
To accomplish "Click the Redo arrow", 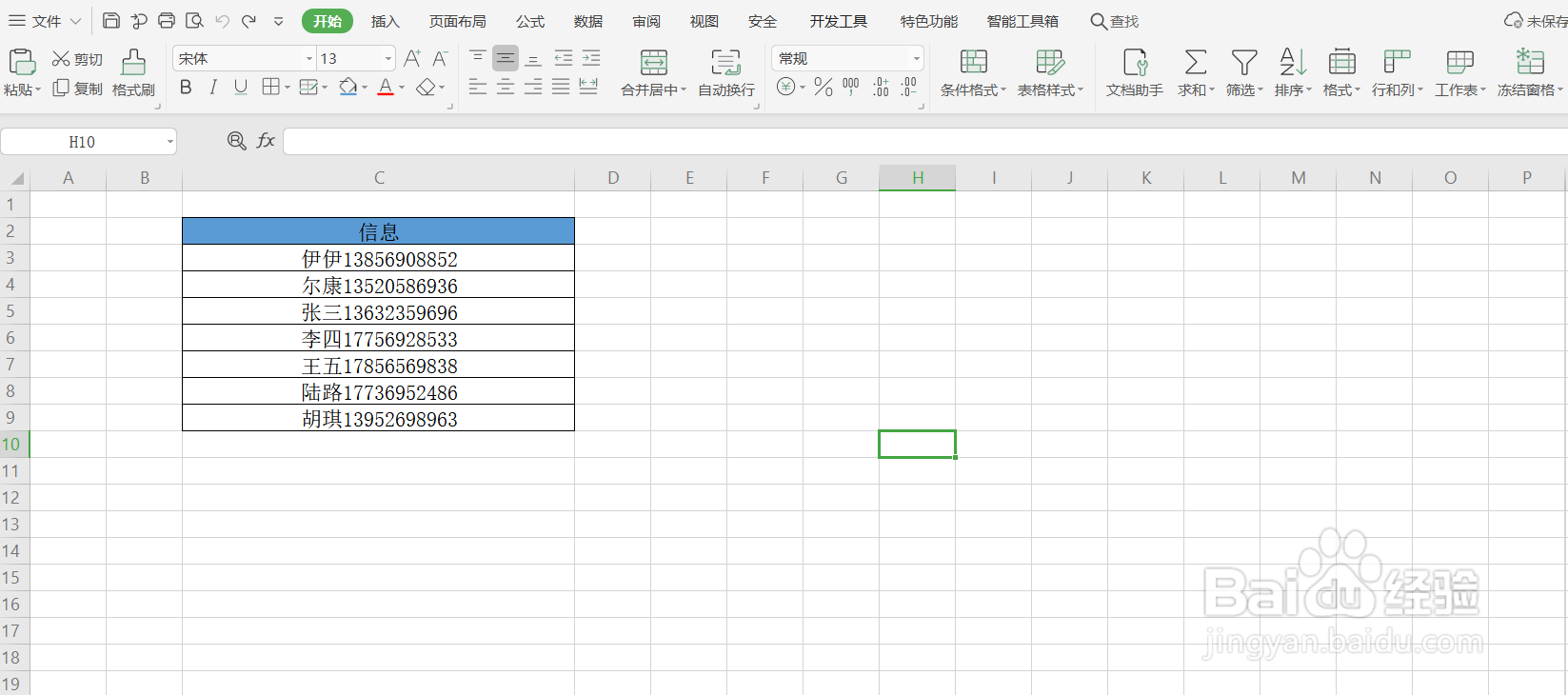I will [248, 21].
